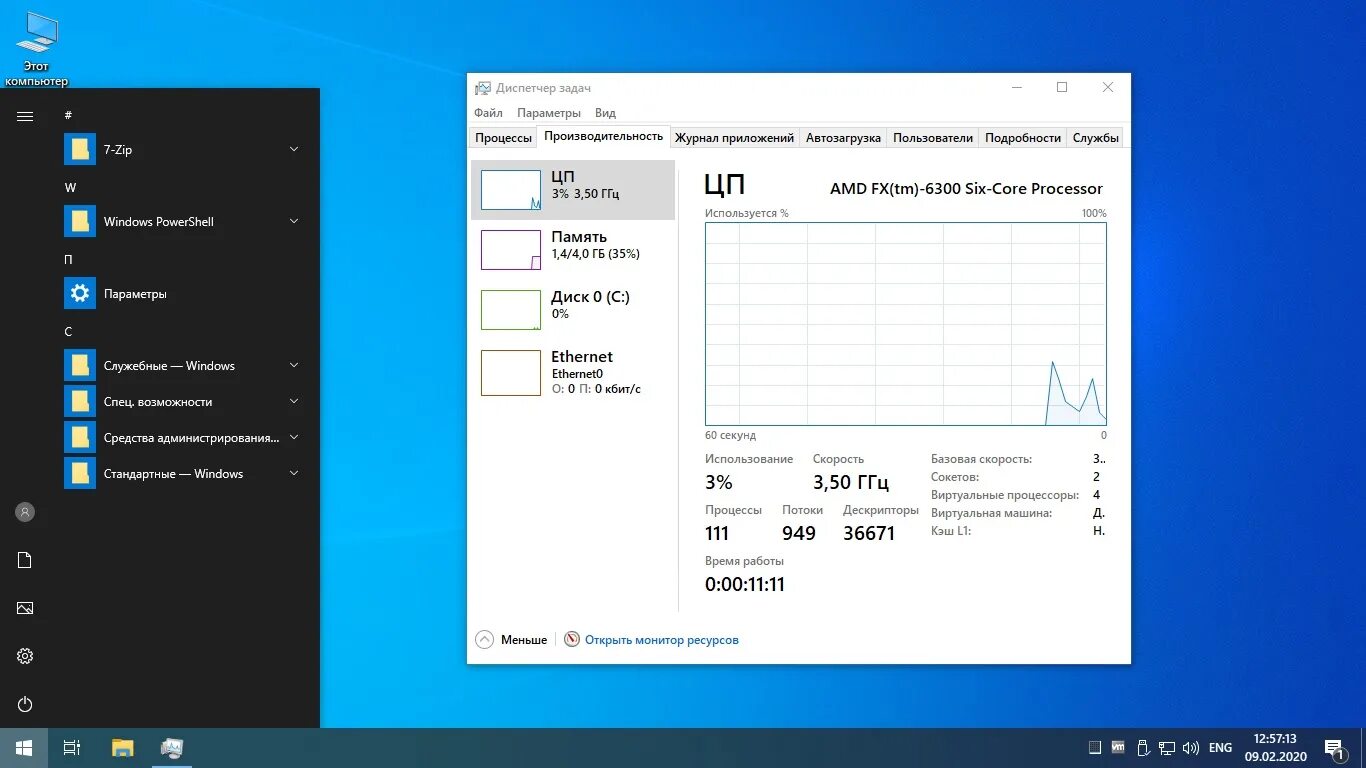Screen dimensions: 1366x768
Task: Open Settings gear in Start sidebar
Action: (x=25, y=656)
